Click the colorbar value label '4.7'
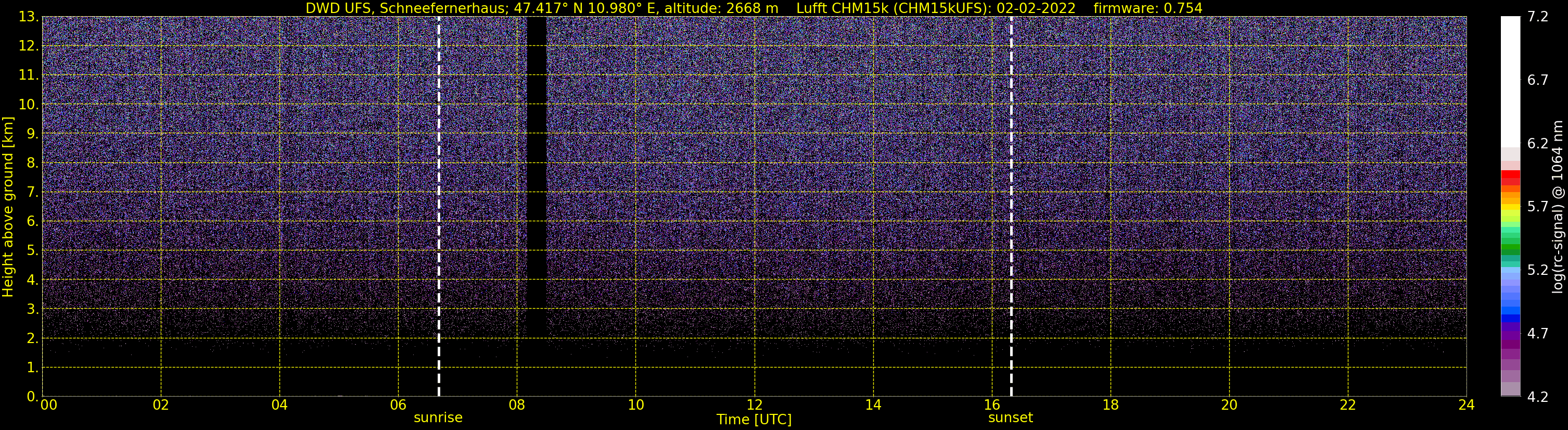This screenshot has width=1568, height=430. (x=1538, y=334)
